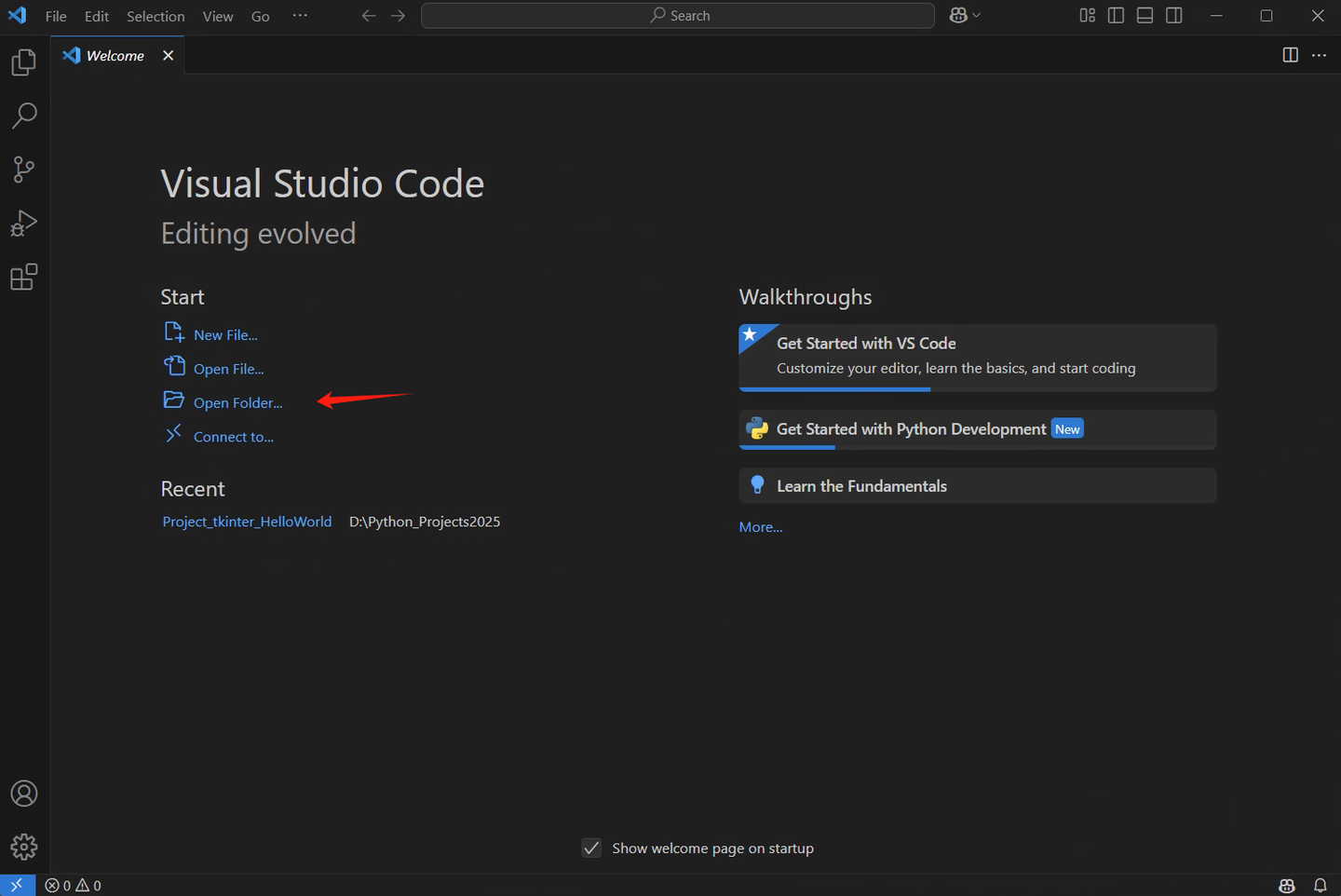
Task: Uncheck Show welcome page on startup
Action: click(x=591, y=848)
